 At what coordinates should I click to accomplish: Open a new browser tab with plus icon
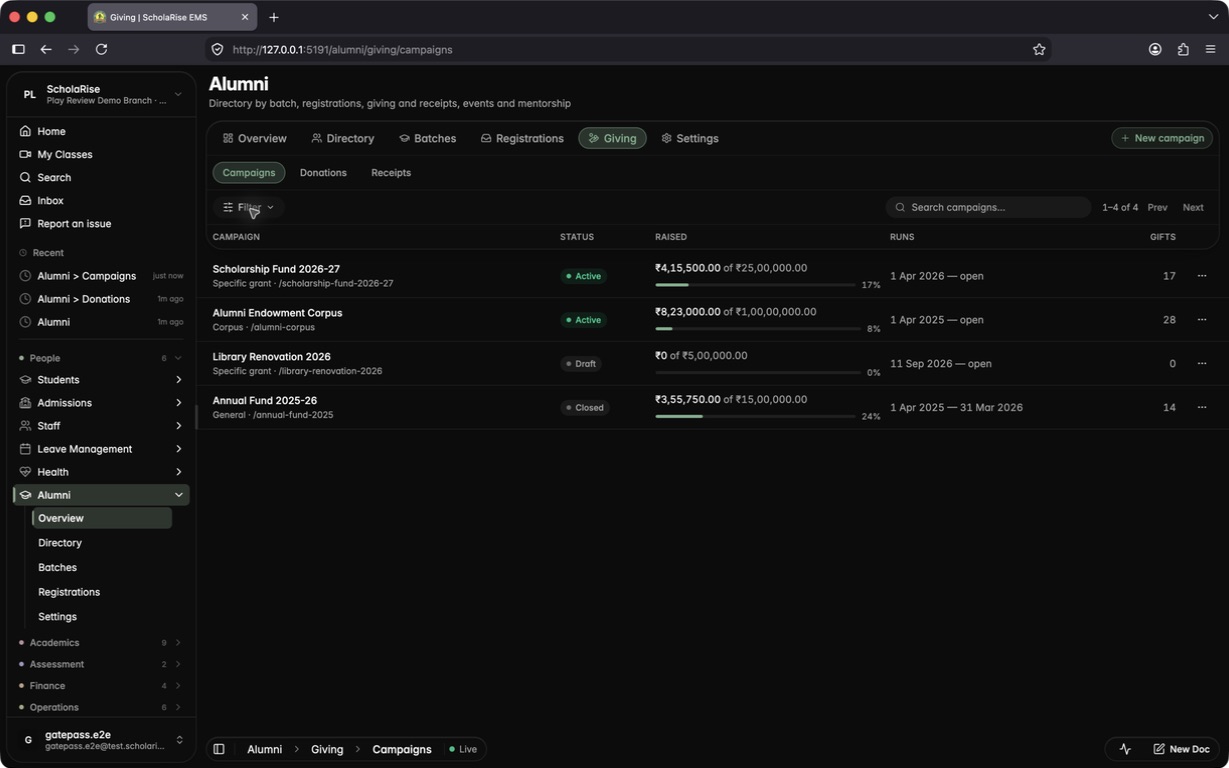click(x=274, y=17)
